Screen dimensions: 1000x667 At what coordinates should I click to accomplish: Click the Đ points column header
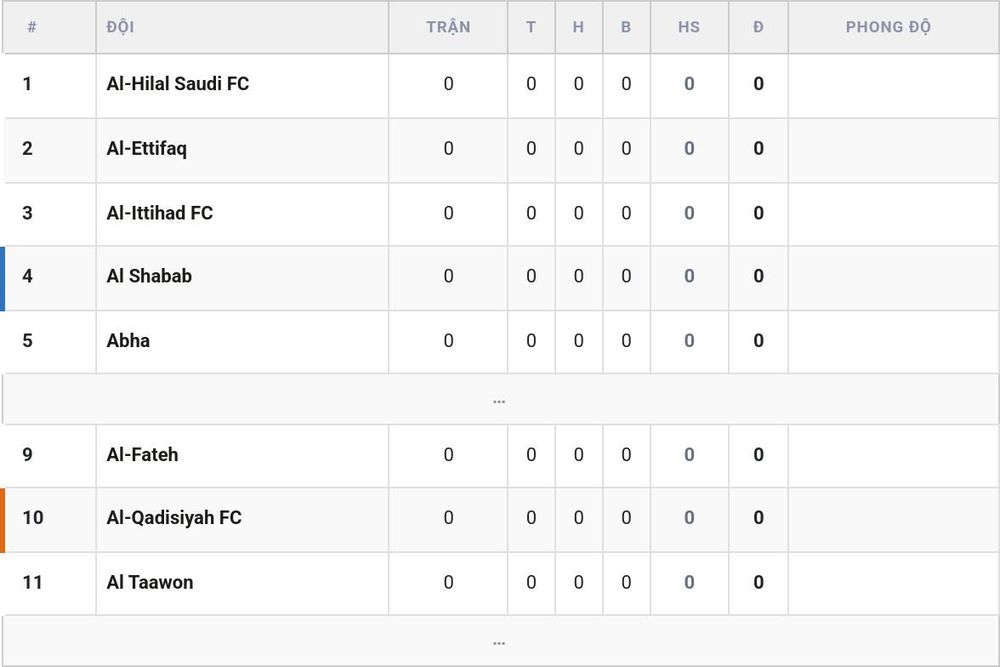click(x=758, y=27)
